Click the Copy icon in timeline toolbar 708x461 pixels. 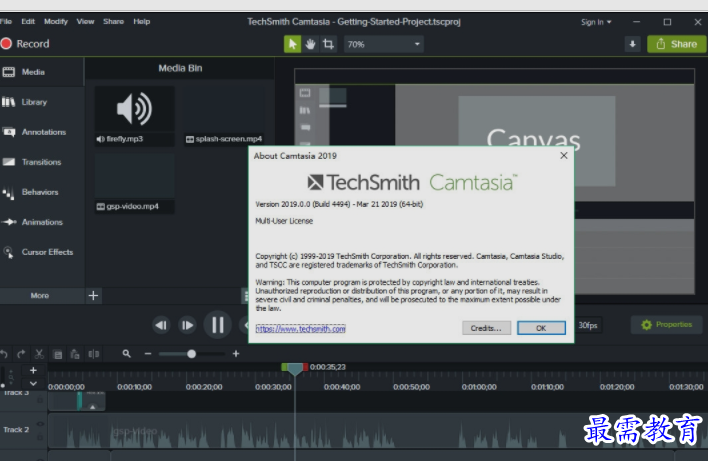tap(58, 354)
